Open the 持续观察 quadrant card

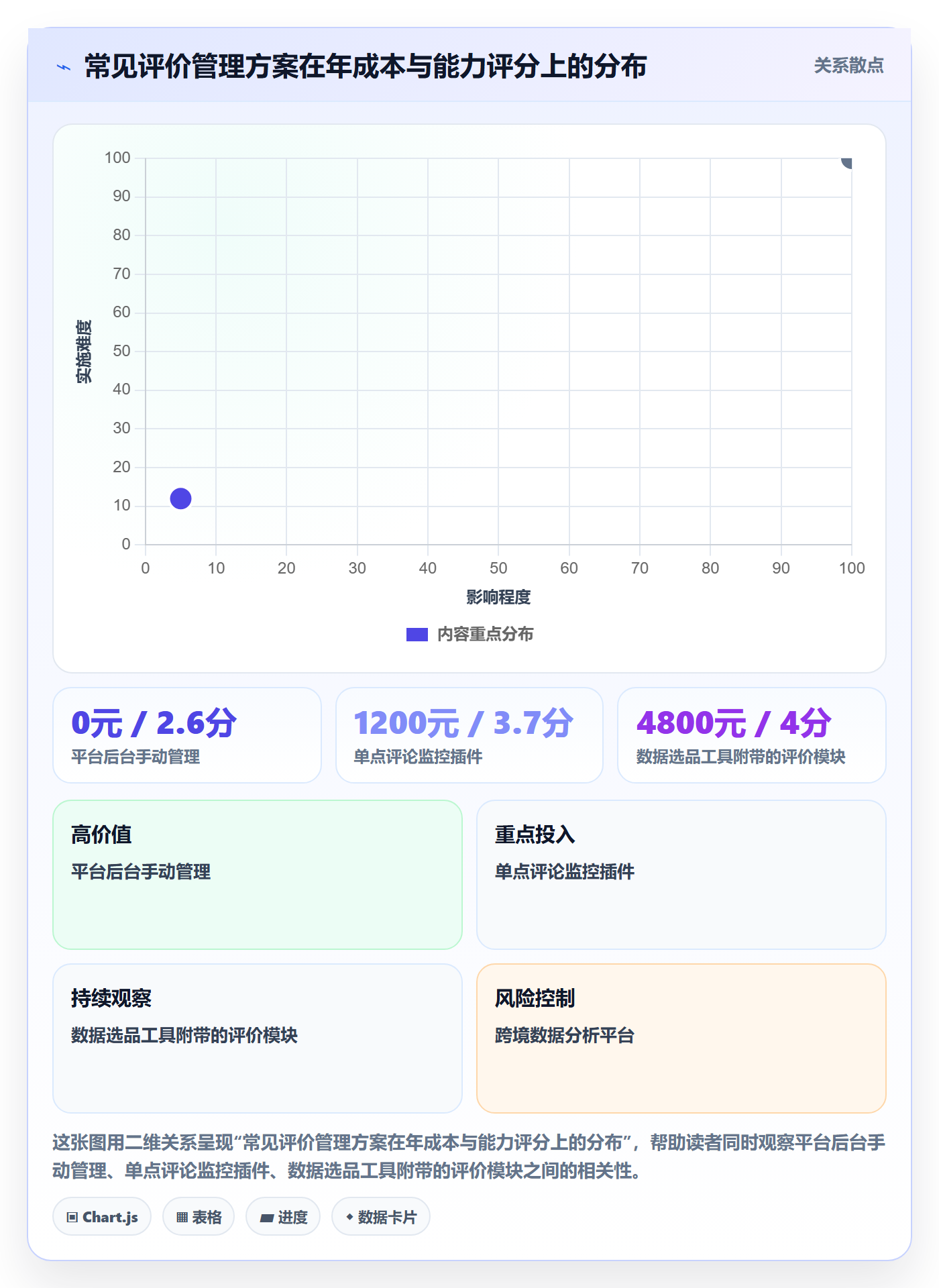[258, 1038]
